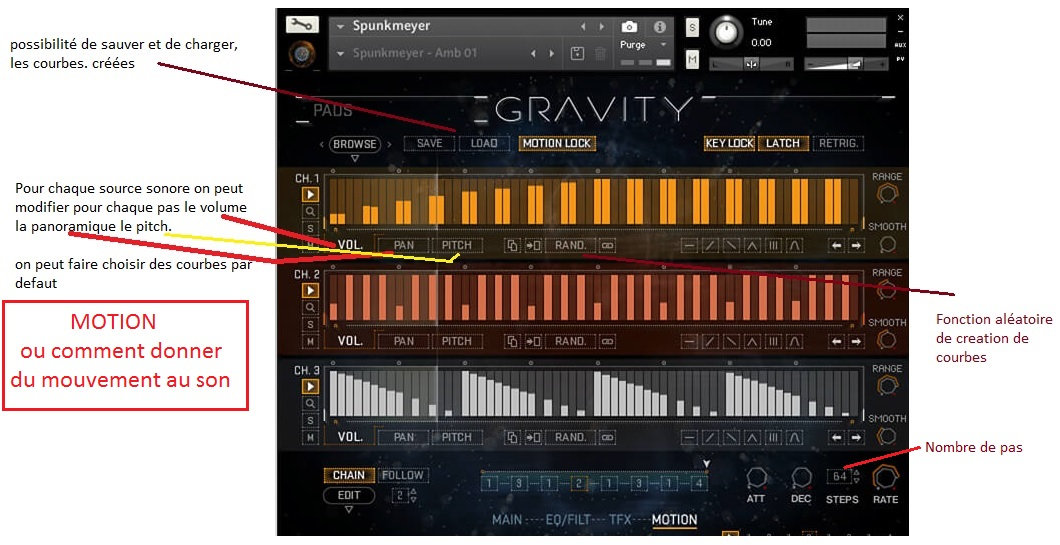Toggle CH. 3 play button
Viewport: 1060px width, 545px height.
(x=310, y=386)
